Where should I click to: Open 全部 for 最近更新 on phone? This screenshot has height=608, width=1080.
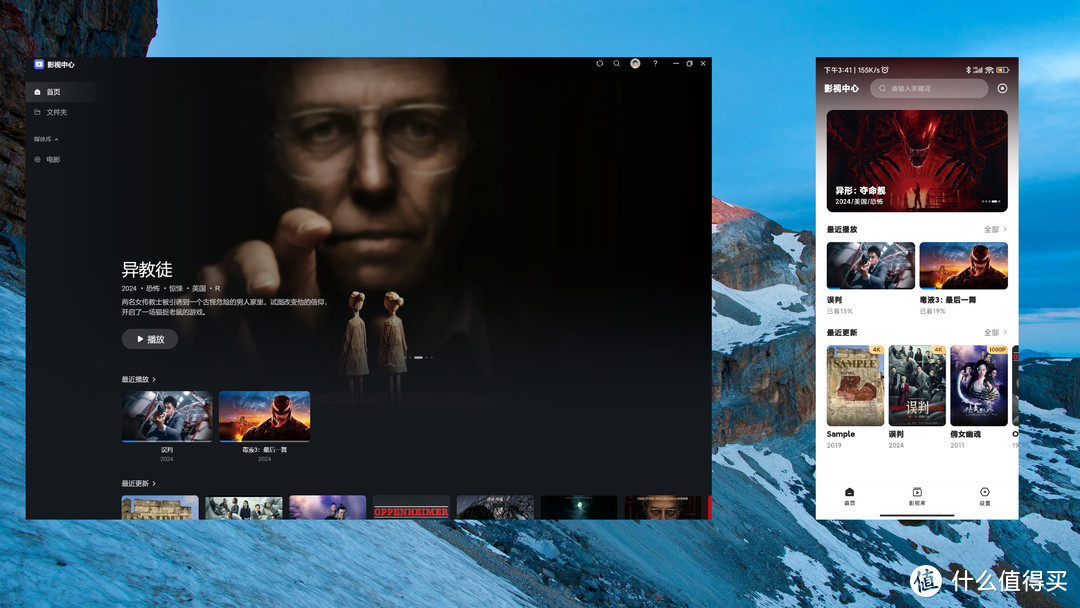point(995,333)
